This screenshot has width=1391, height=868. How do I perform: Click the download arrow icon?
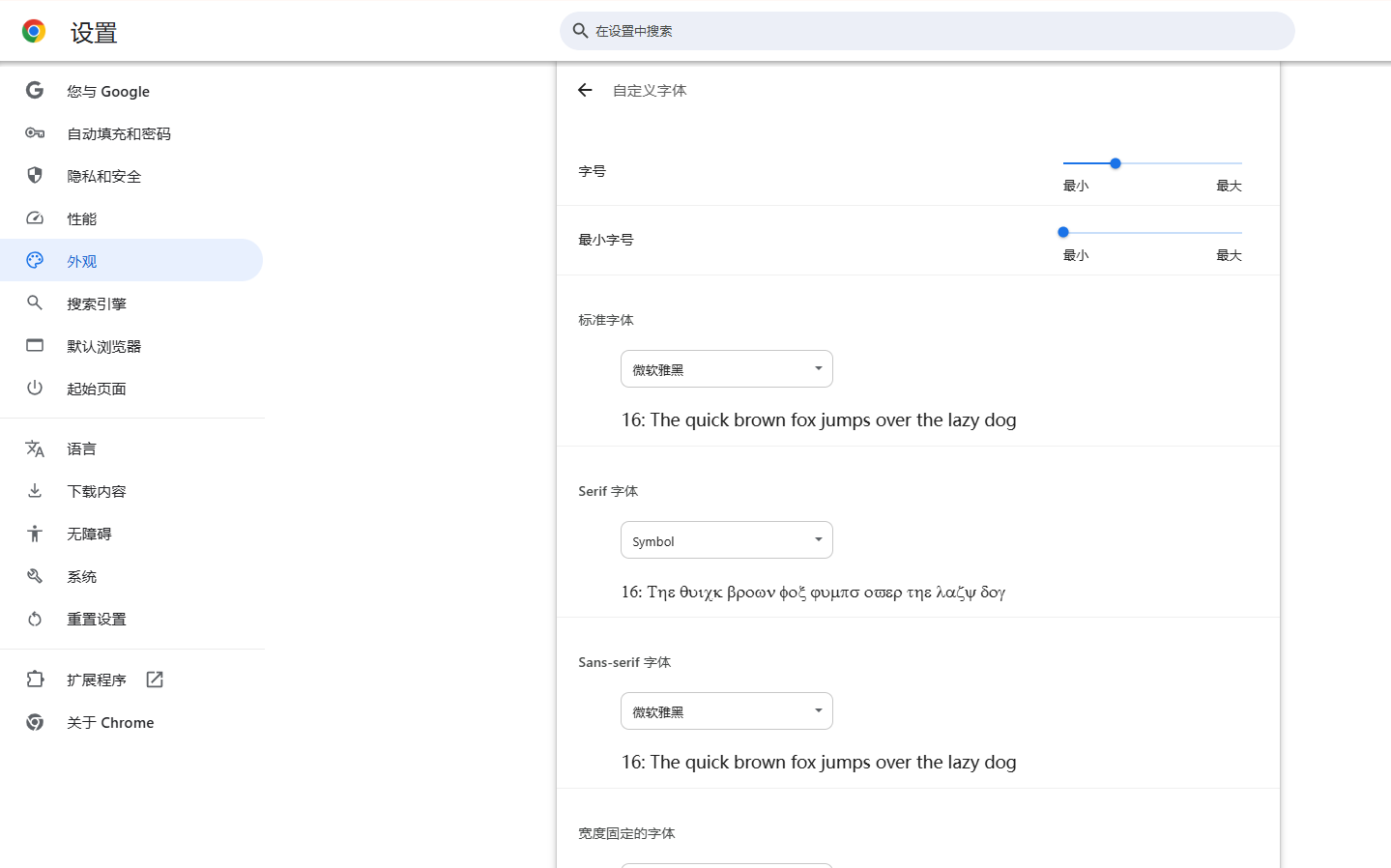[35, 491]
